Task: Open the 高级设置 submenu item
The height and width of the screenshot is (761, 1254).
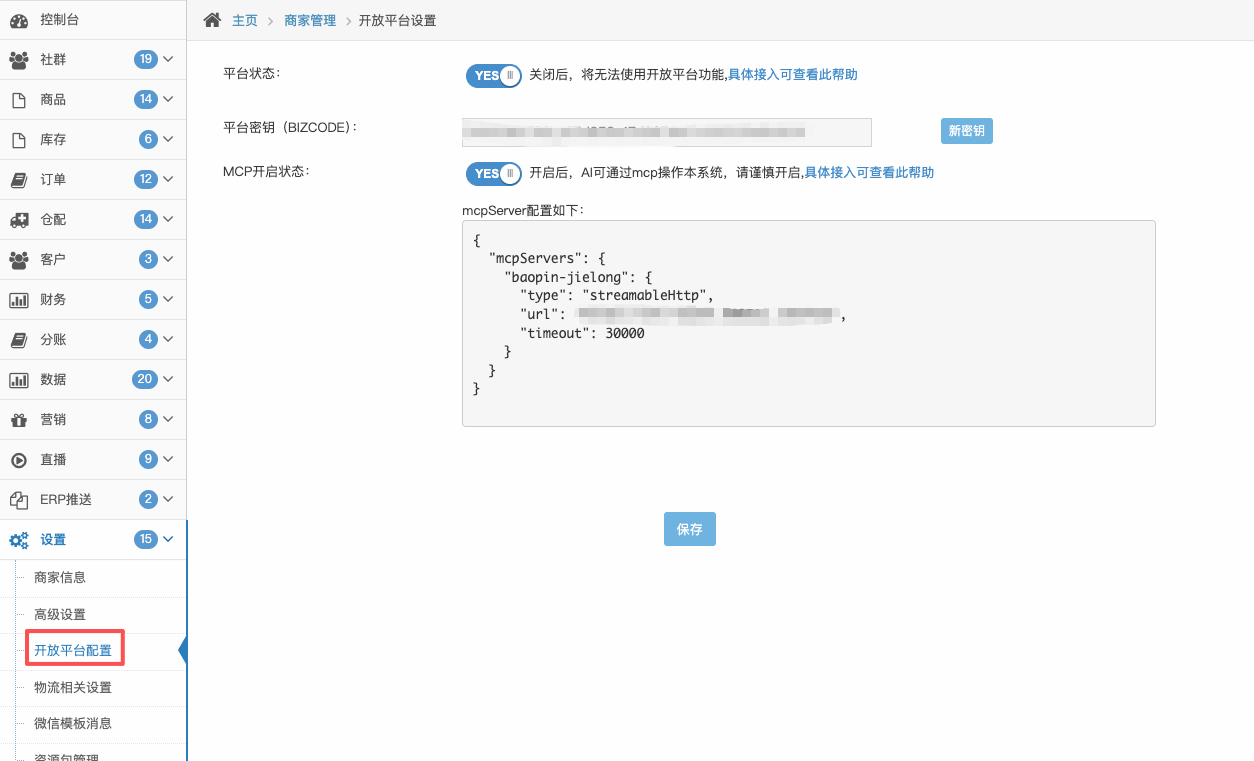Action: [60, 614]
